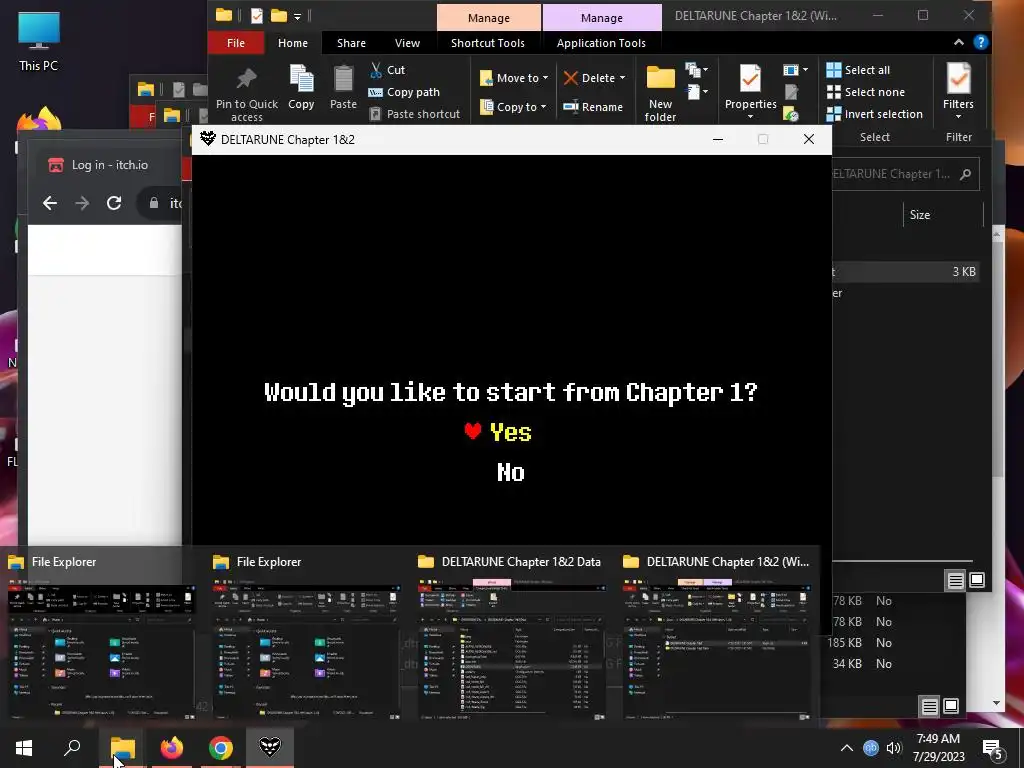Show hidden tray icons chevron
Viewport: 1024px width, 768px height.
tap(846, 748)
